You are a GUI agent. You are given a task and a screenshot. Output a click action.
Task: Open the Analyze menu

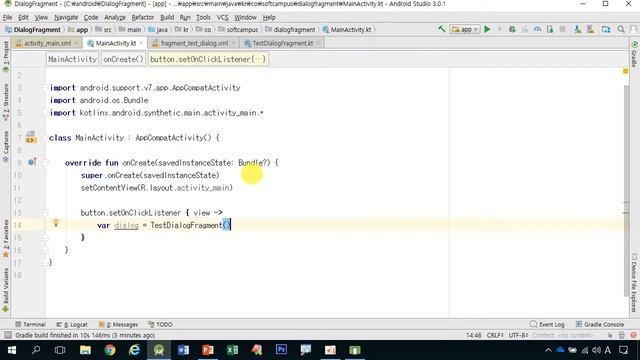(x=115, y=18)
